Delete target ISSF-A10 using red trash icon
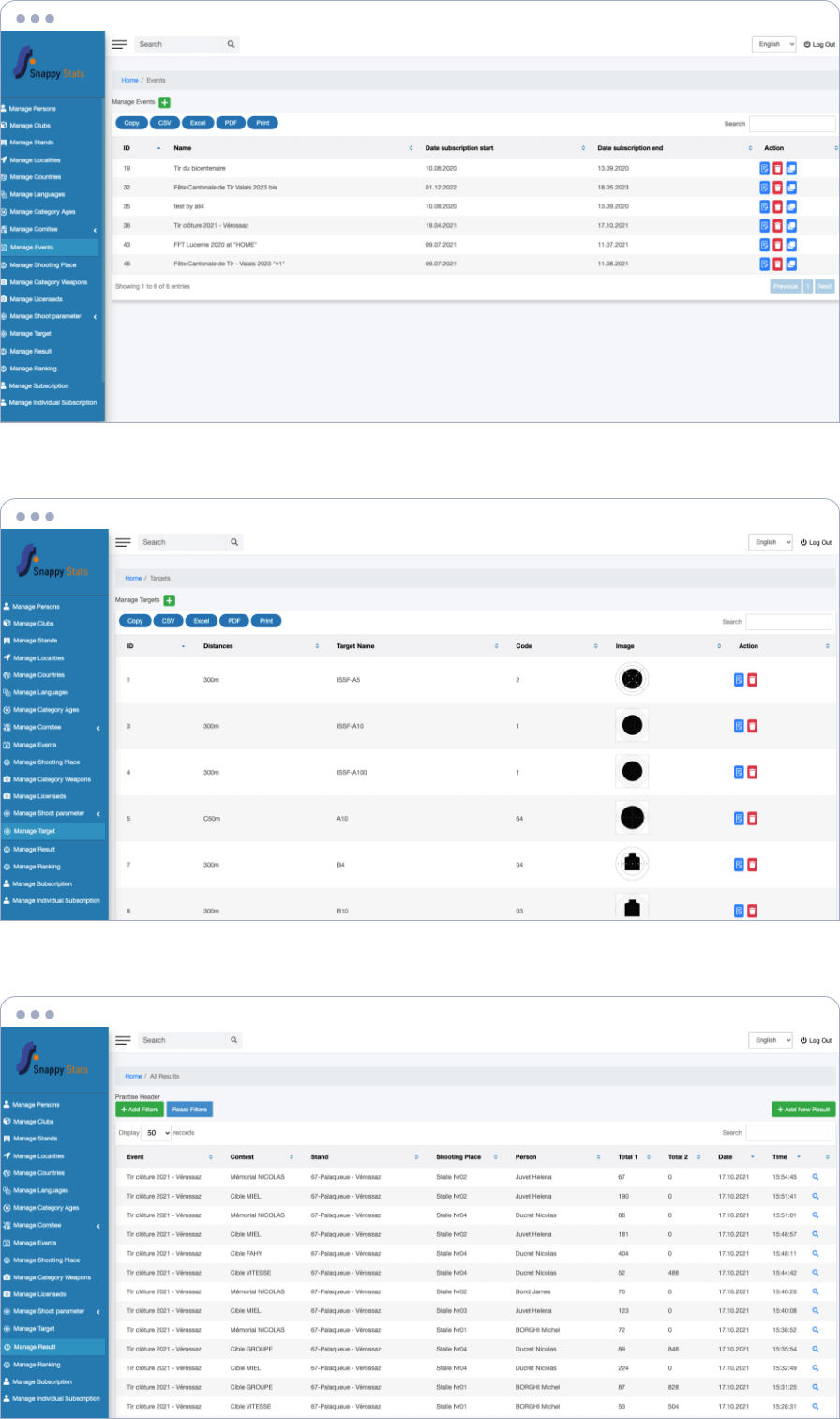Screen dimensions: 840x1419 pos(752,725)
